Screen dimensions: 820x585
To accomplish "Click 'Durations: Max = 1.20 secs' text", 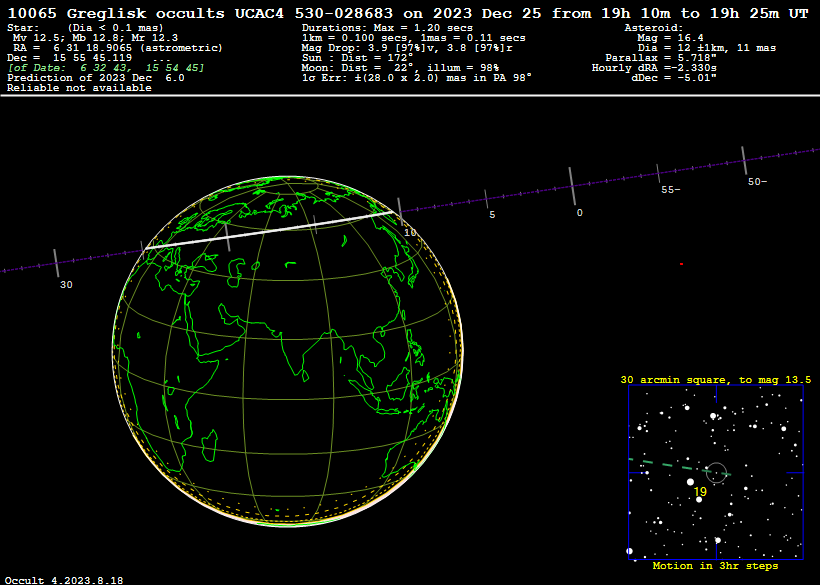I will tap(387, 28).
